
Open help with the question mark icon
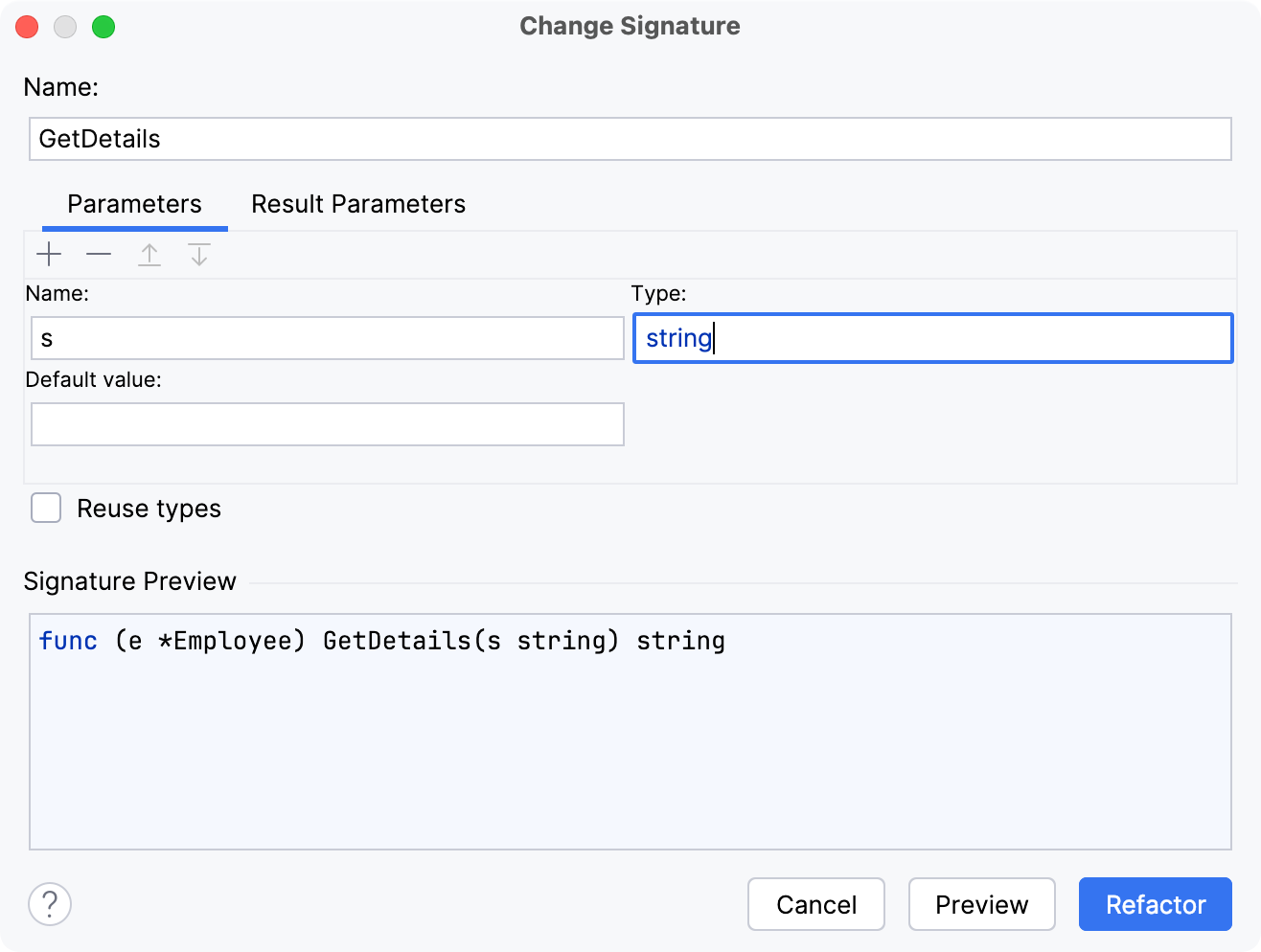click(50, 904)
